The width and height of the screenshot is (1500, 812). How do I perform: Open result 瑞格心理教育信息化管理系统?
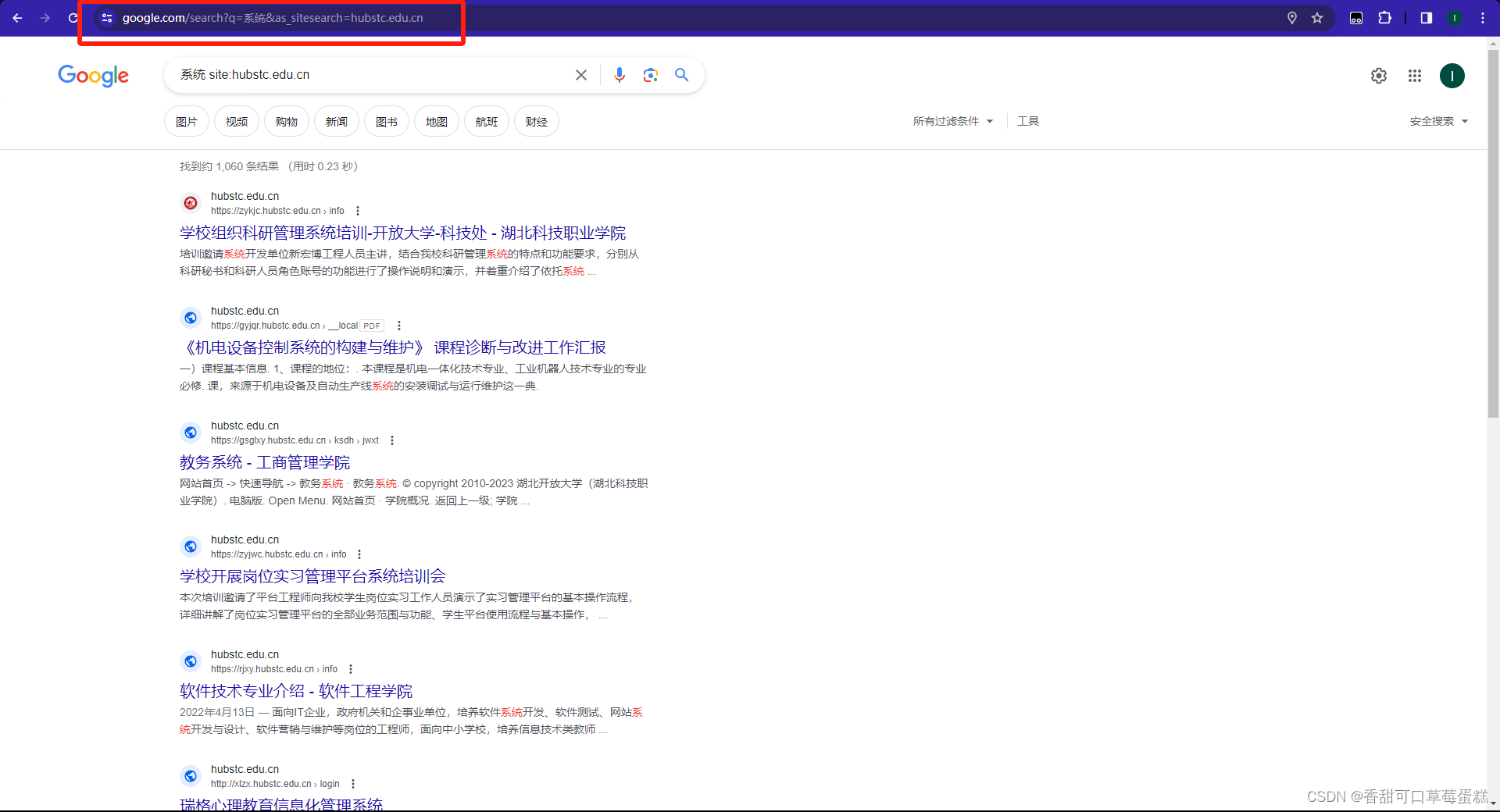click(281, 804)
